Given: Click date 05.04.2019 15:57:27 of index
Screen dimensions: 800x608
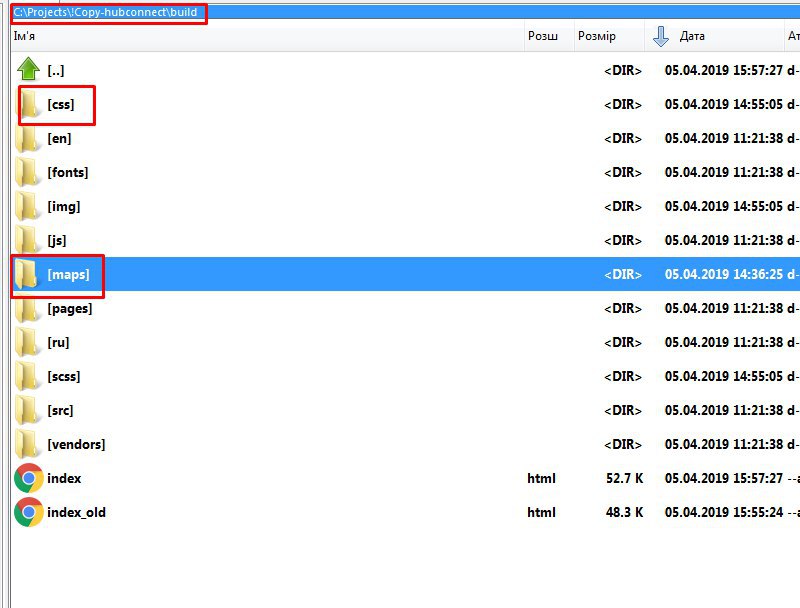Looking at the screenshot, I should tap(723, 478).
